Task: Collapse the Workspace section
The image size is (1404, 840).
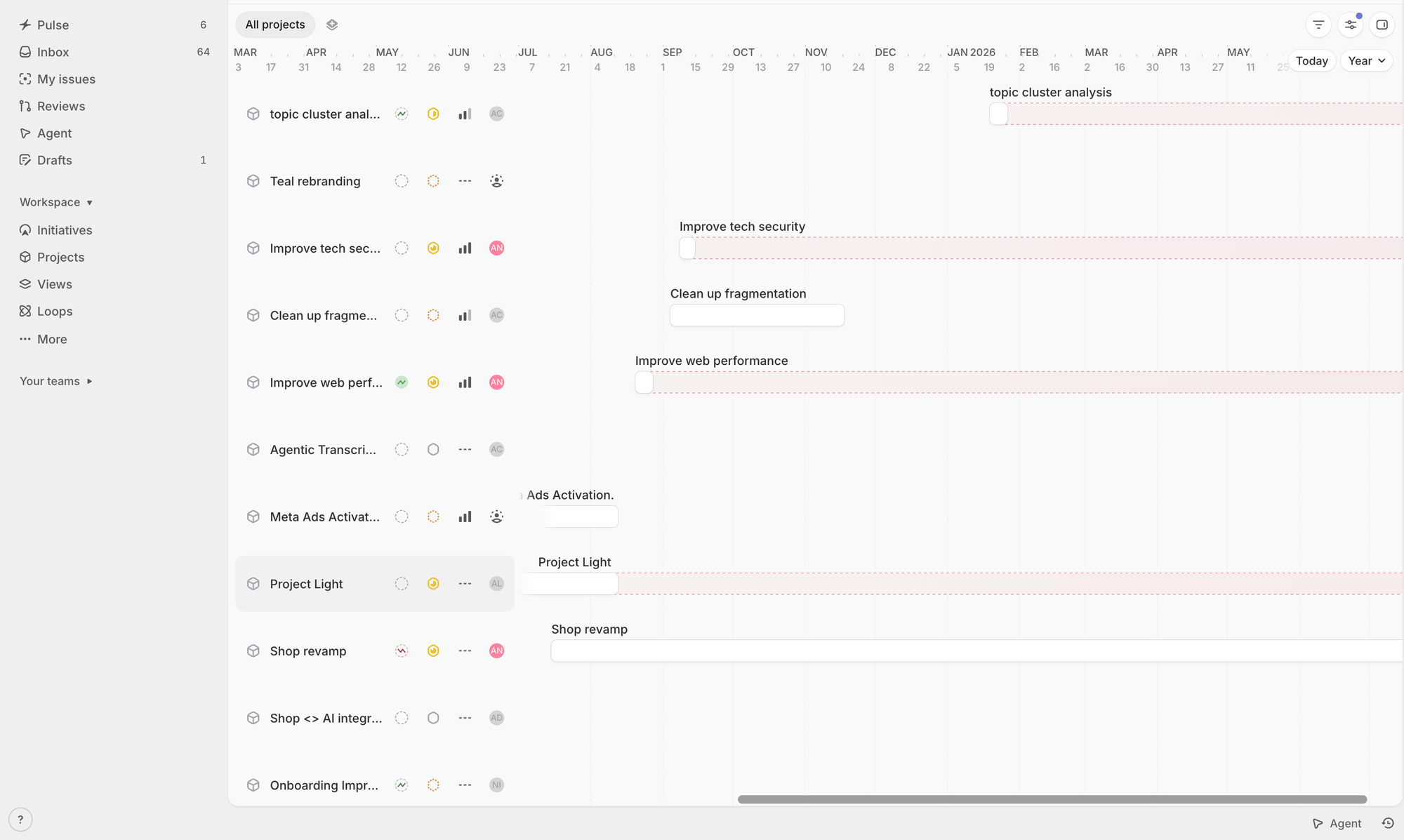Action: click(x=56, y=202)
